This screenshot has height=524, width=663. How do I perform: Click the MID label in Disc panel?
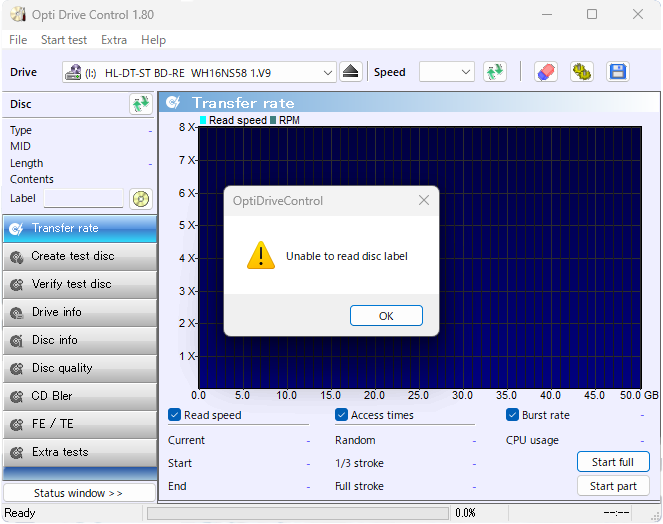point(20,146)
